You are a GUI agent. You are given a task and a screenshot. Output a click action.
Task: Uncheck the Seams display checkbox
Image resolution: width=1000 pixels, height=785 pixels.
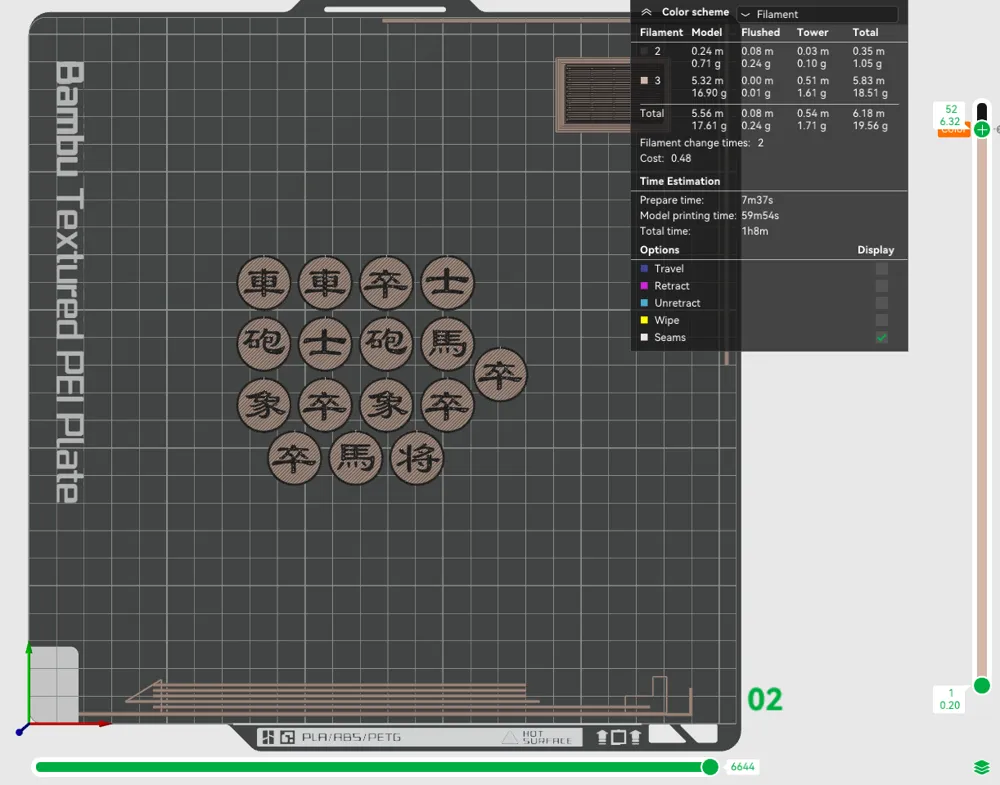point(881,338)
